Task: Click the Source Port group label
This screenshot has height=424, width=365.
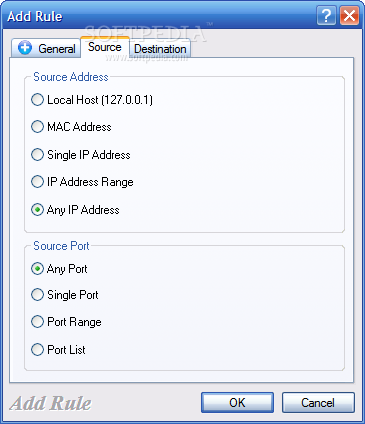Action: tap(61, 246)
